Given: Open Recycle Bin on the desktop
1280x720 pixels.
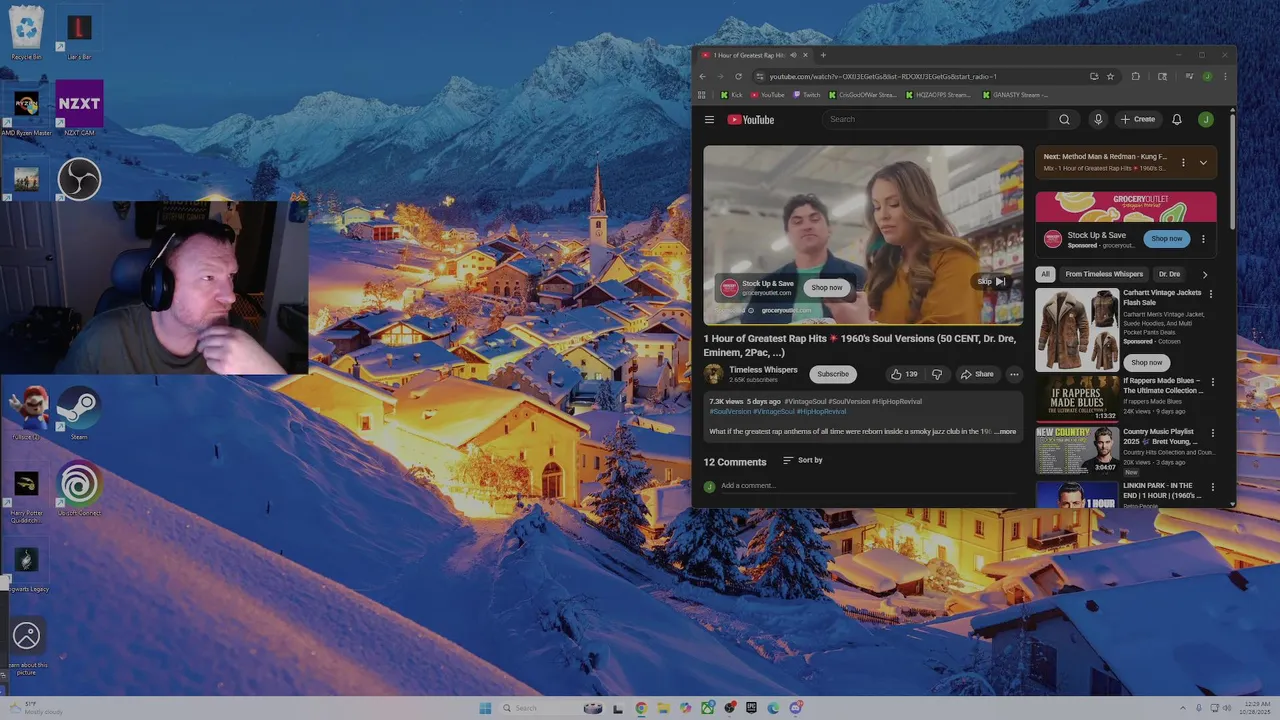Looking at the screenshot, I should point(26,33).
